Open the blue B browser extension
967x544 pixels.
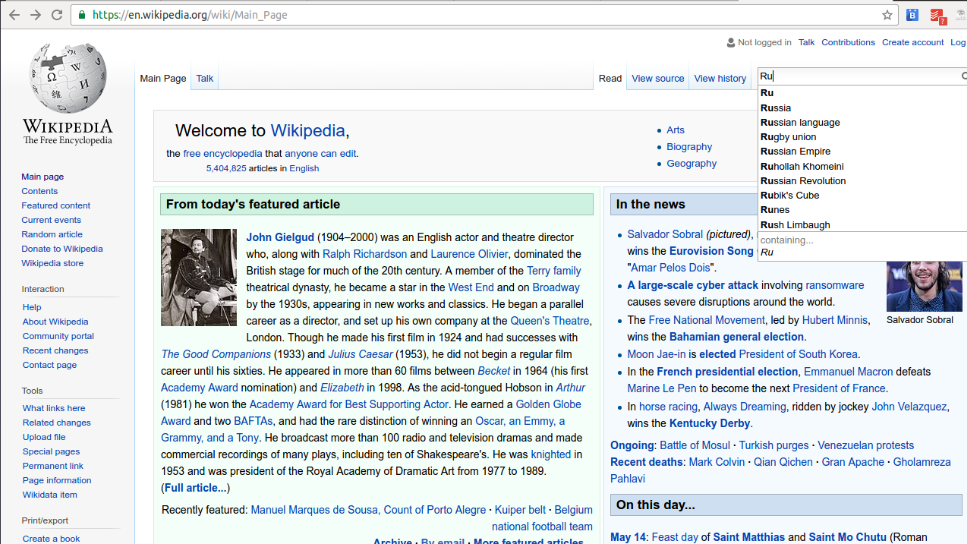point(912,15)
